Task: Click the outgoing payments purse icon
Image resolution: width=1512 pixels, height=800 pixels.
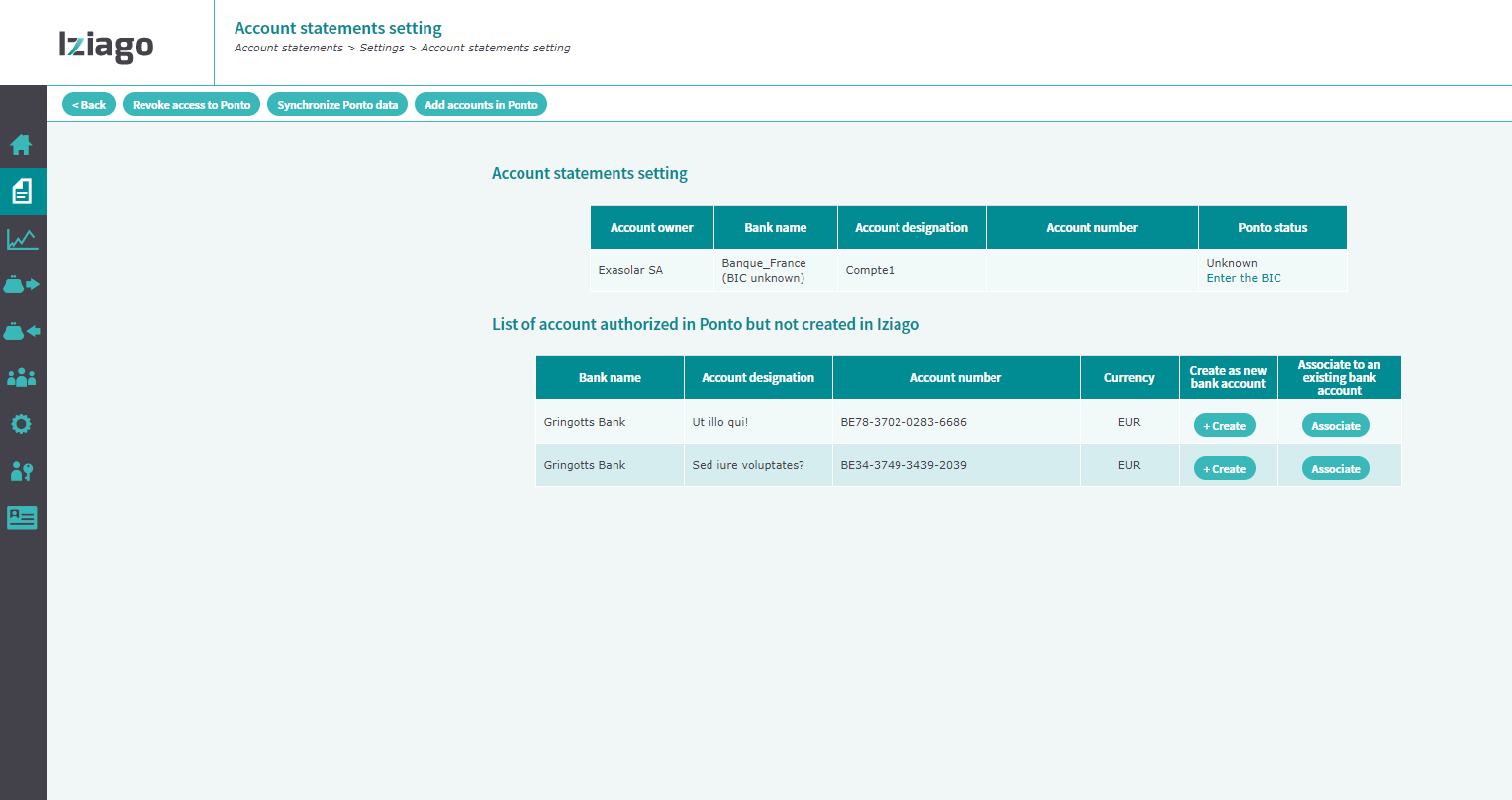Action: click(x=22, y=285)
